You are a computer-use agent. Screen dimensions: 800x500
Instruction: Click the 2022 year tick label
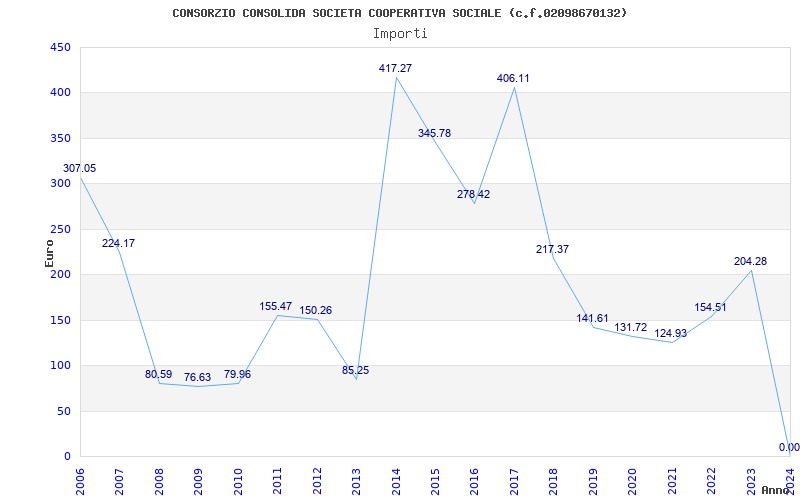coord(711,482)
